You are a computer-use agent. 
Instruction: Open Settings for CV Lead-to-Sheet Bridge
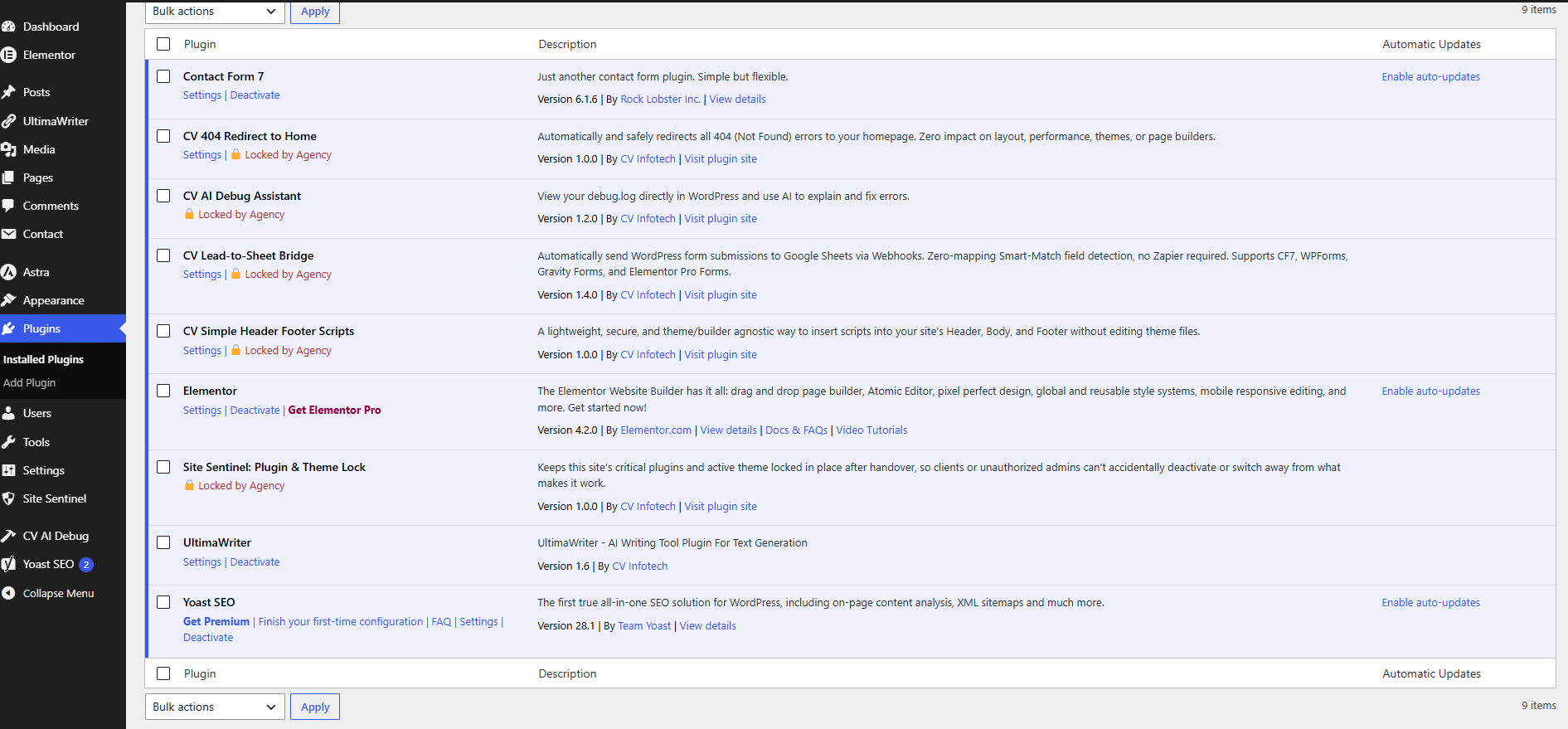202,275
